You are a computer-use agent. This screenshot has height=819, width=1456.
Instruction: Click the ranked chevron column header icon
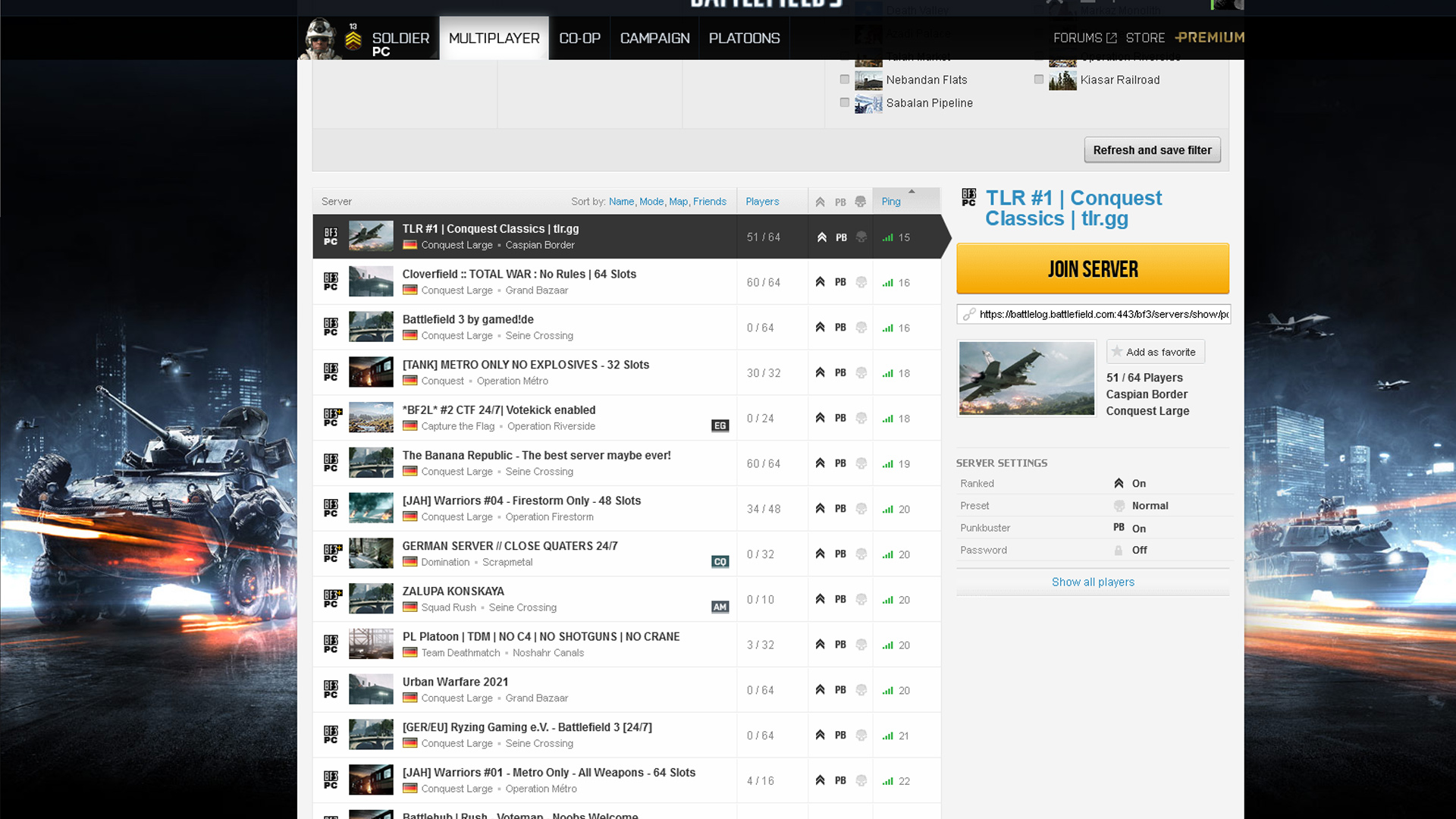click(x=820, y=202)
